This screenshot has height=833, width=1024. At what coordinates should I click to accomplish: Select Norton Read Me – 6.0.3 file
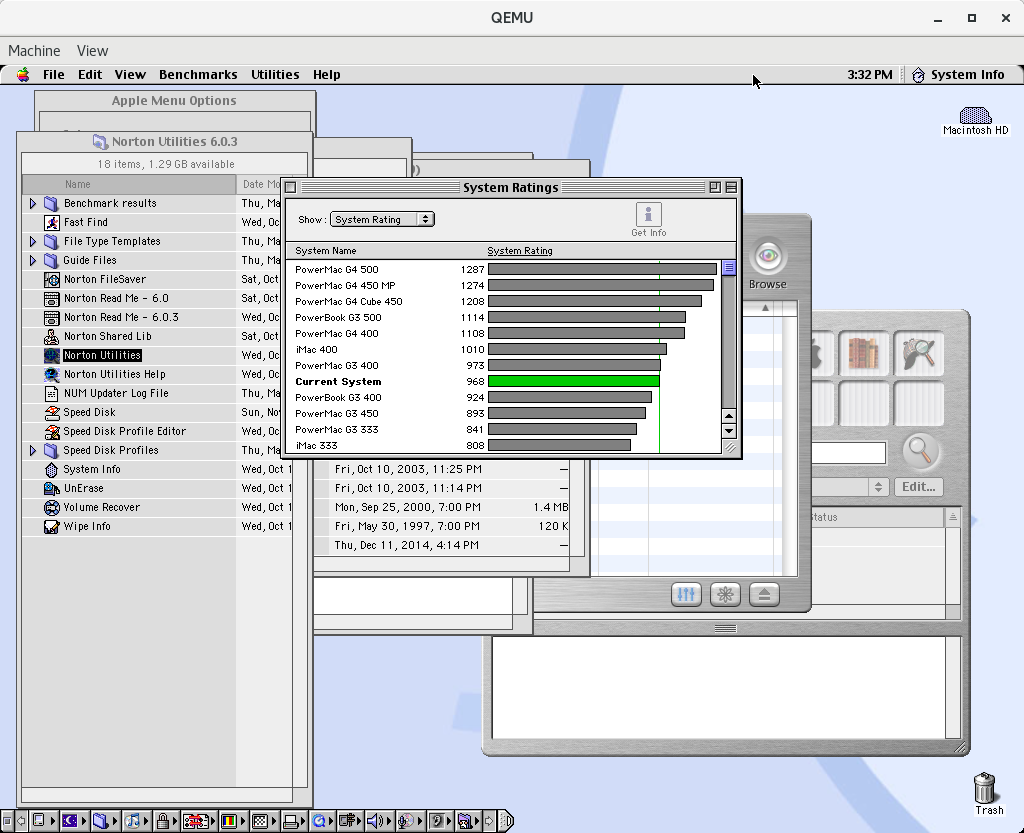tap(121, 317)
